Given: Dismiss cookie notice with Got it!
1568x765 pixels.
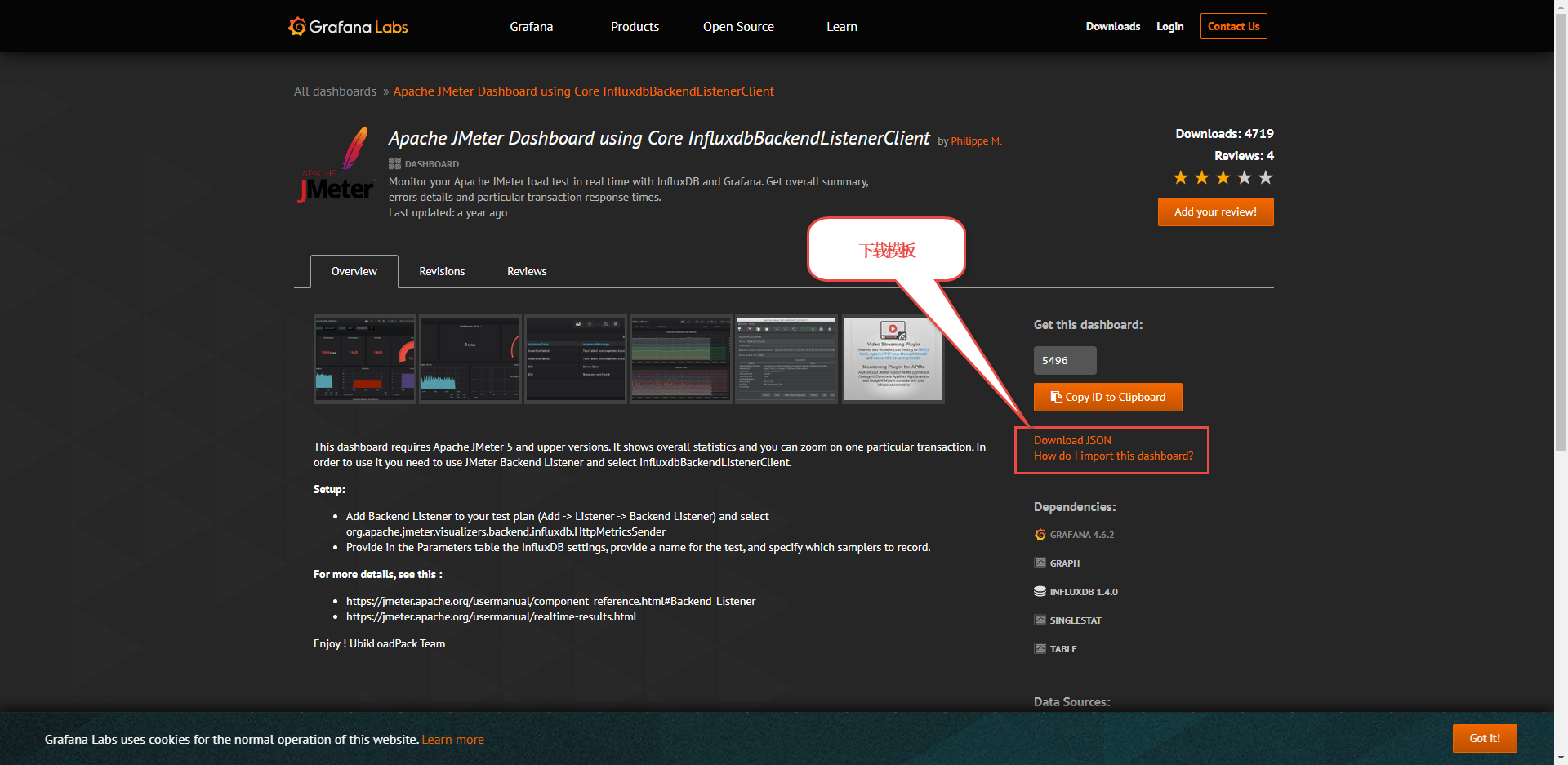Looking at the screenshot, I should (1484, 738).
